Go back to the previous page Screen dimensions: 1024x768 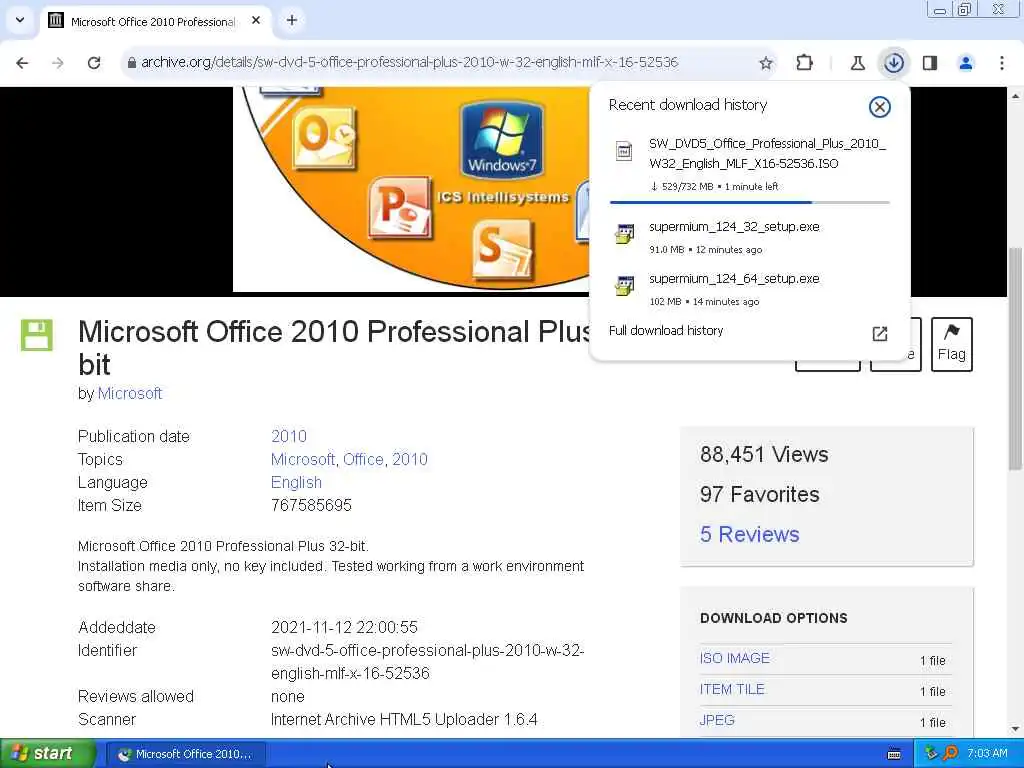coord(22,63)
